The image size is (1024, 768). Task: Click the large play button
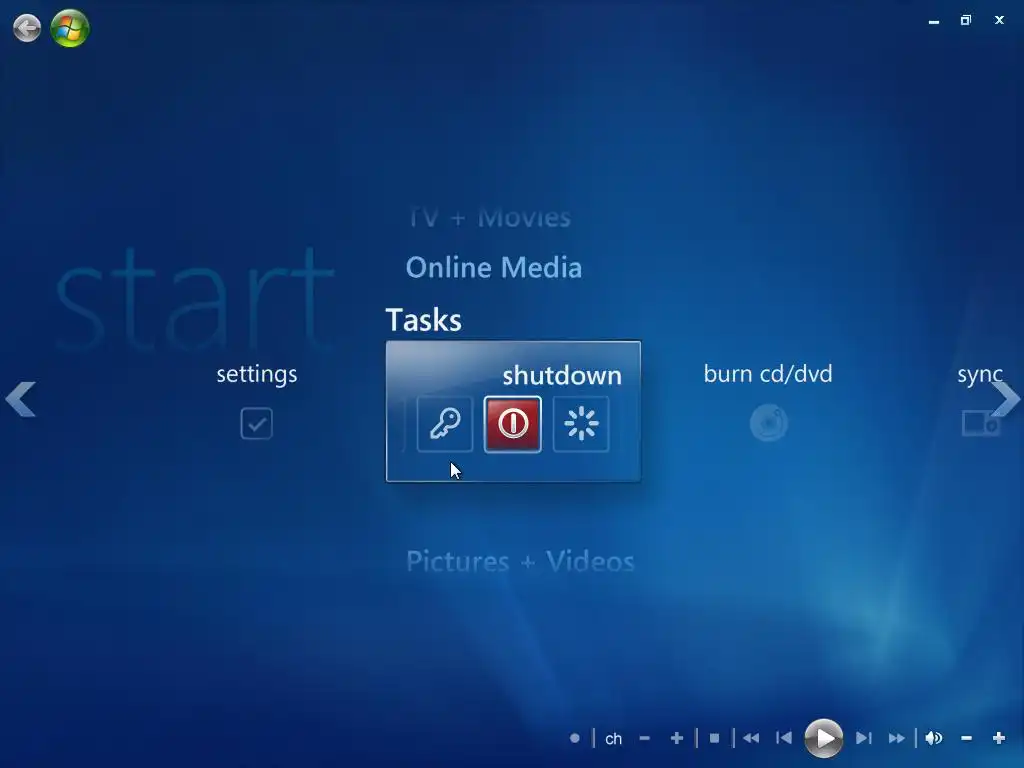pos(824,738)
